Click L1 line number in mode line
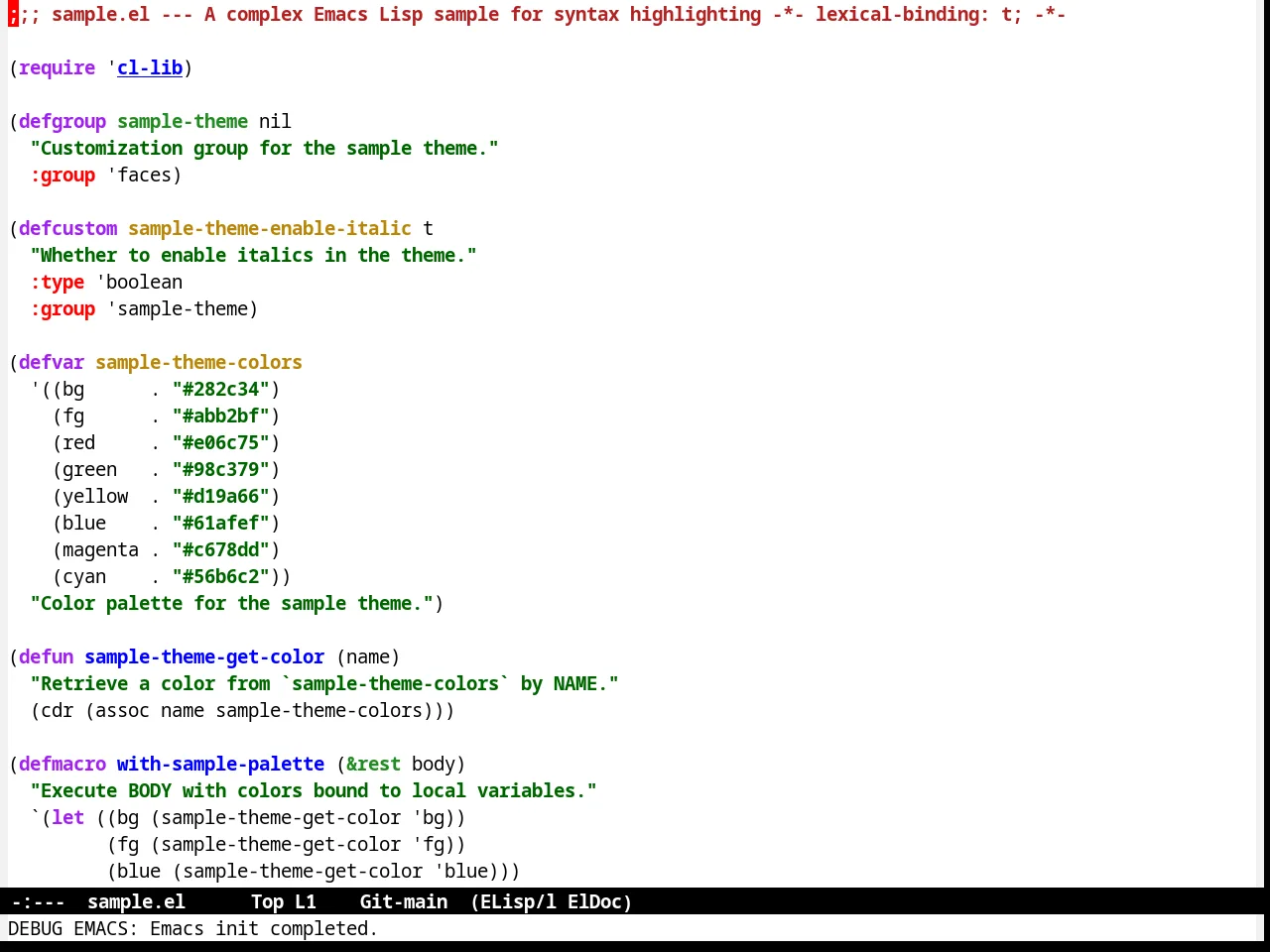The height and width of the screenshot is (952, 1270). coord(306,901)
